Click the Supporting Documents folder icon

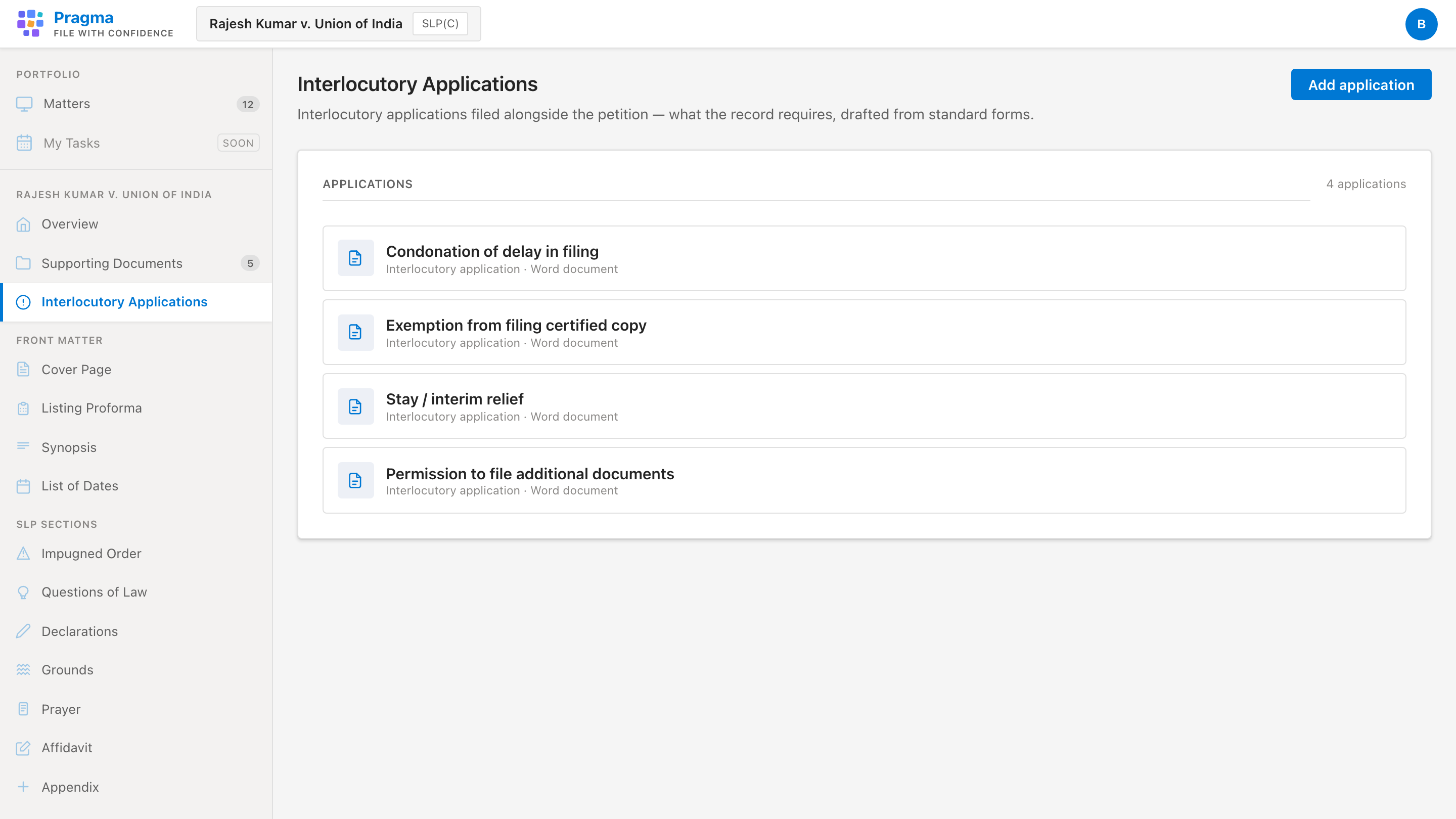pyautogui.click(x=23, y=263)
